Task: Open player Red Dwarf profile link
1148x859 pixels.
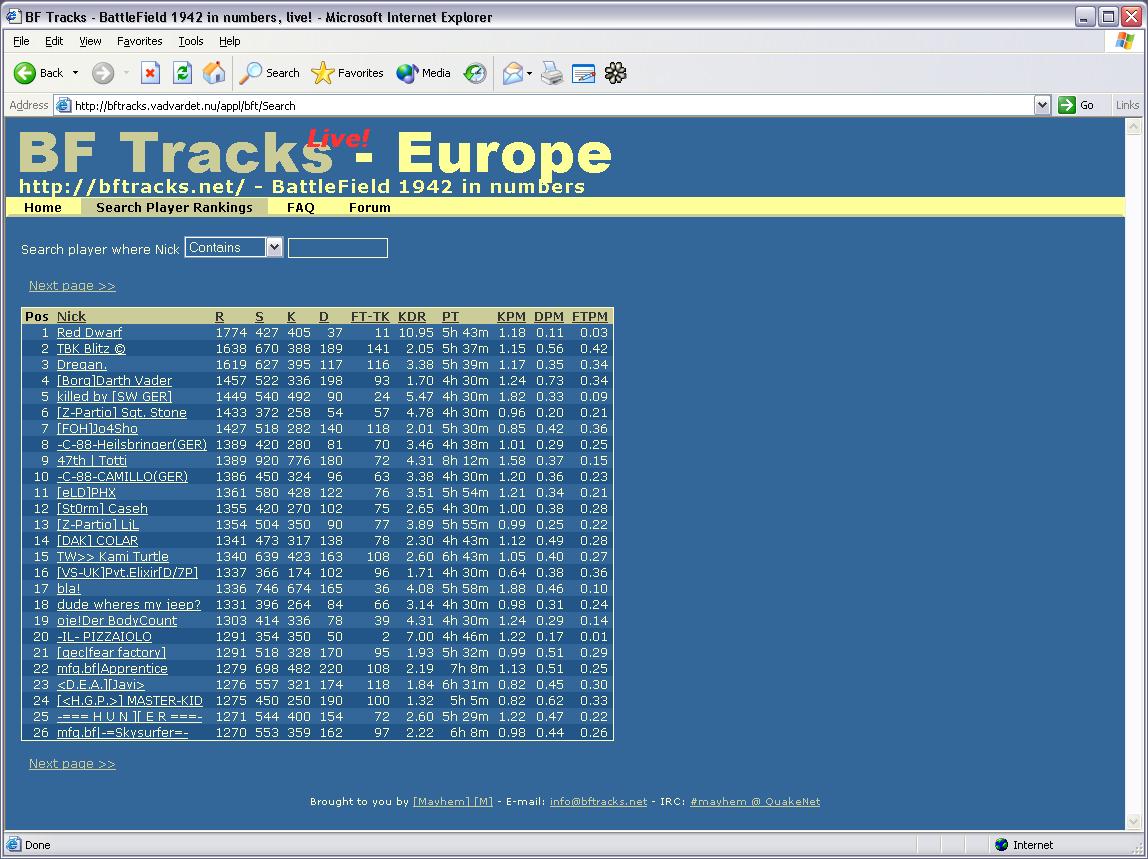Action: pos(89,332)
